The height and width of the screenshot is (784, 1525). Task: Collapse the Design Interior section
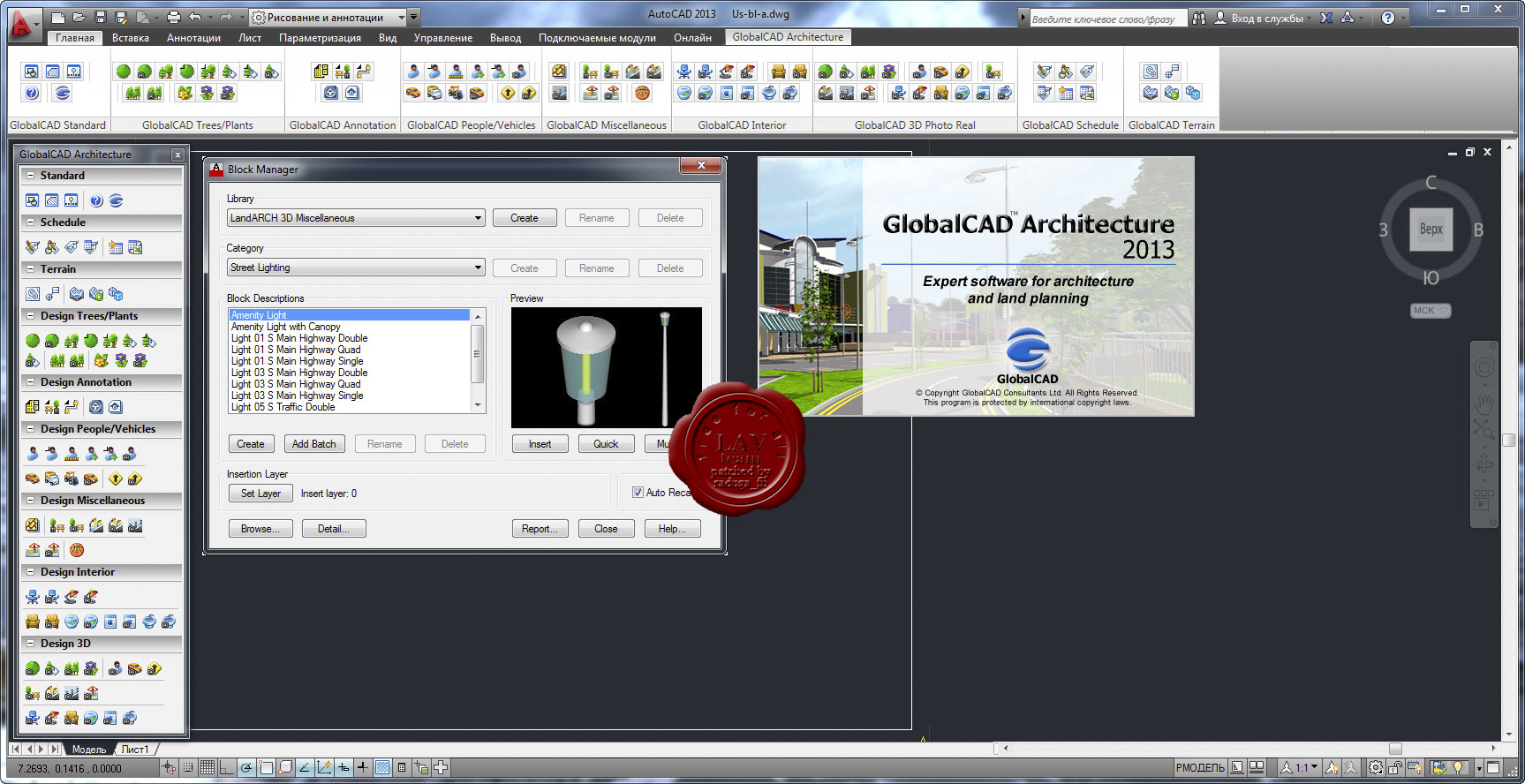[x=30, y=572]
